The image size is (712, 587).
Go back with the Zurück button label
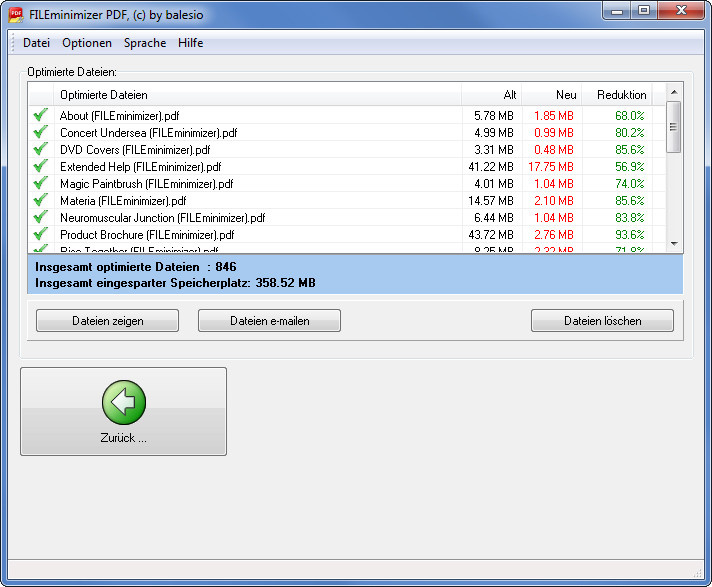[124, 438]
